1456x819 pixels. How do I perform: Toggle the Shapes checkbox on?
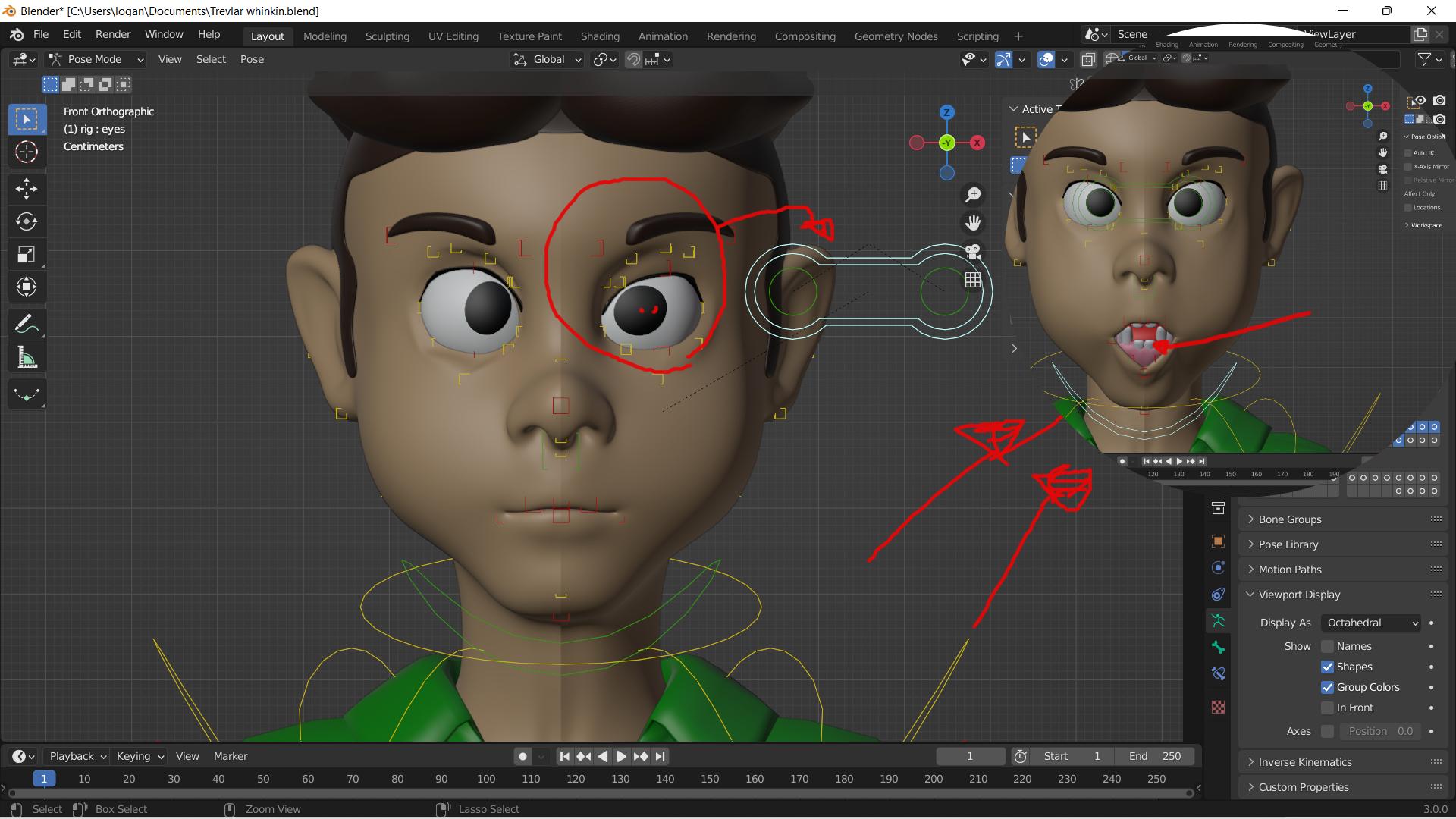coord(1326,666)
